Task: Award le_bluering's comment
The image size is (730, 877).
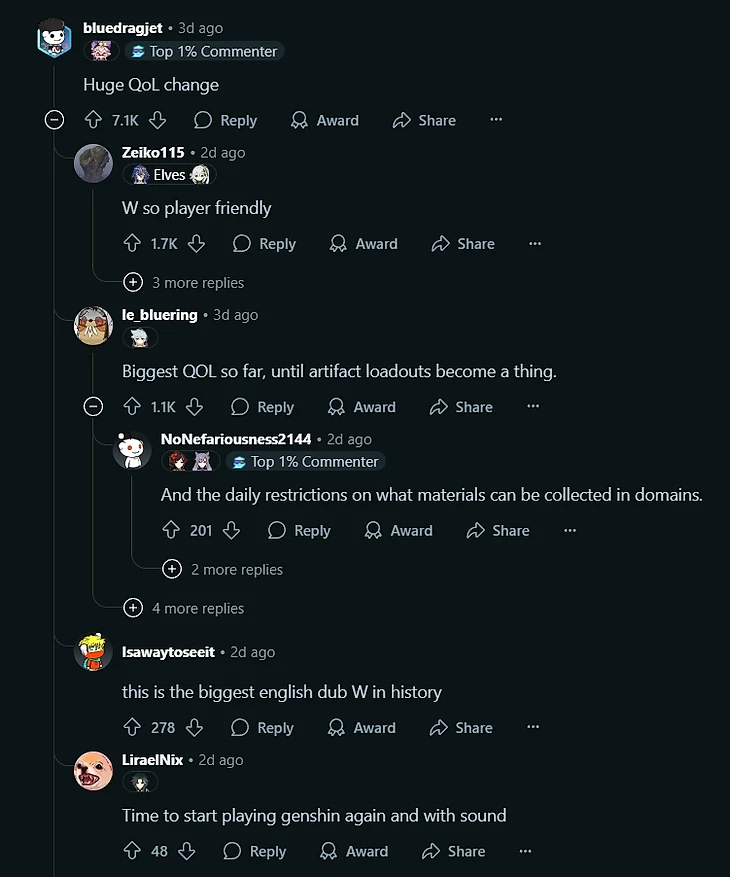Action: [362, 407]
